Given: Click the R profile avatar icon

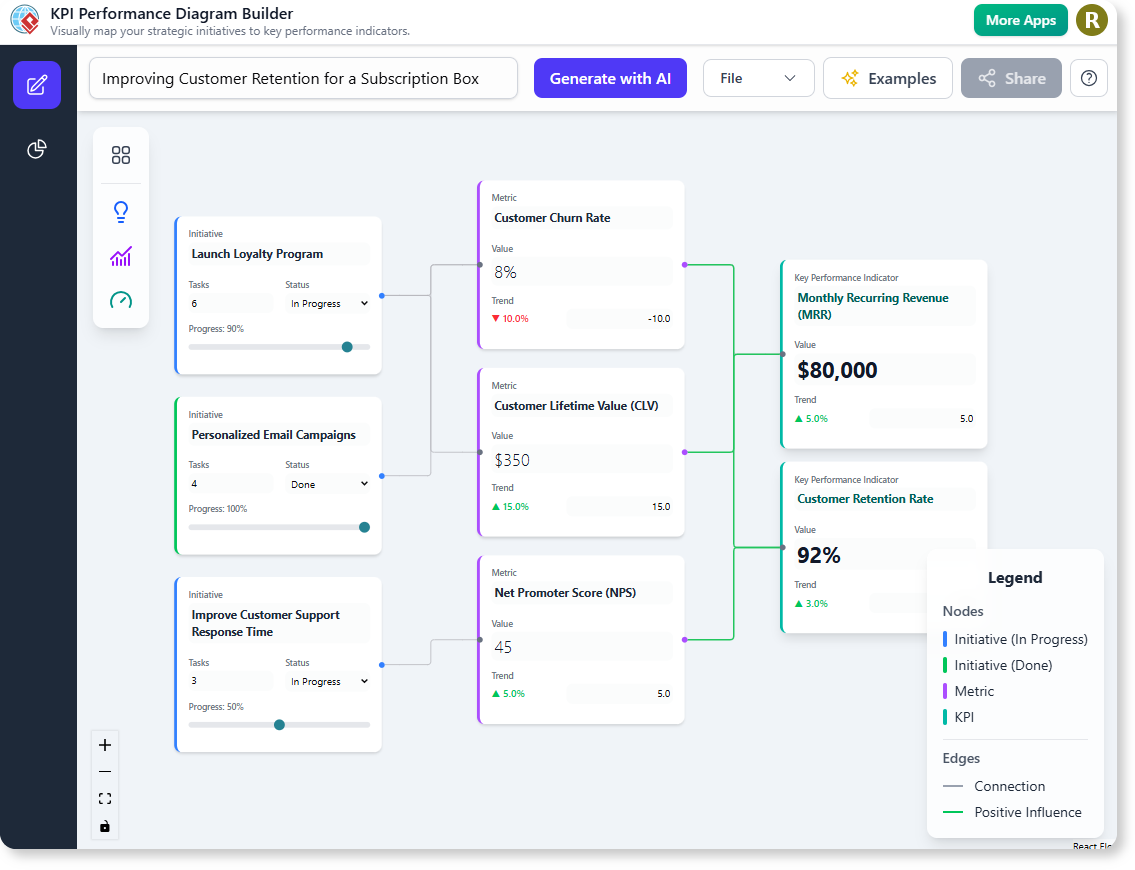Looking at the screenshot, I should click(1092, 20).
